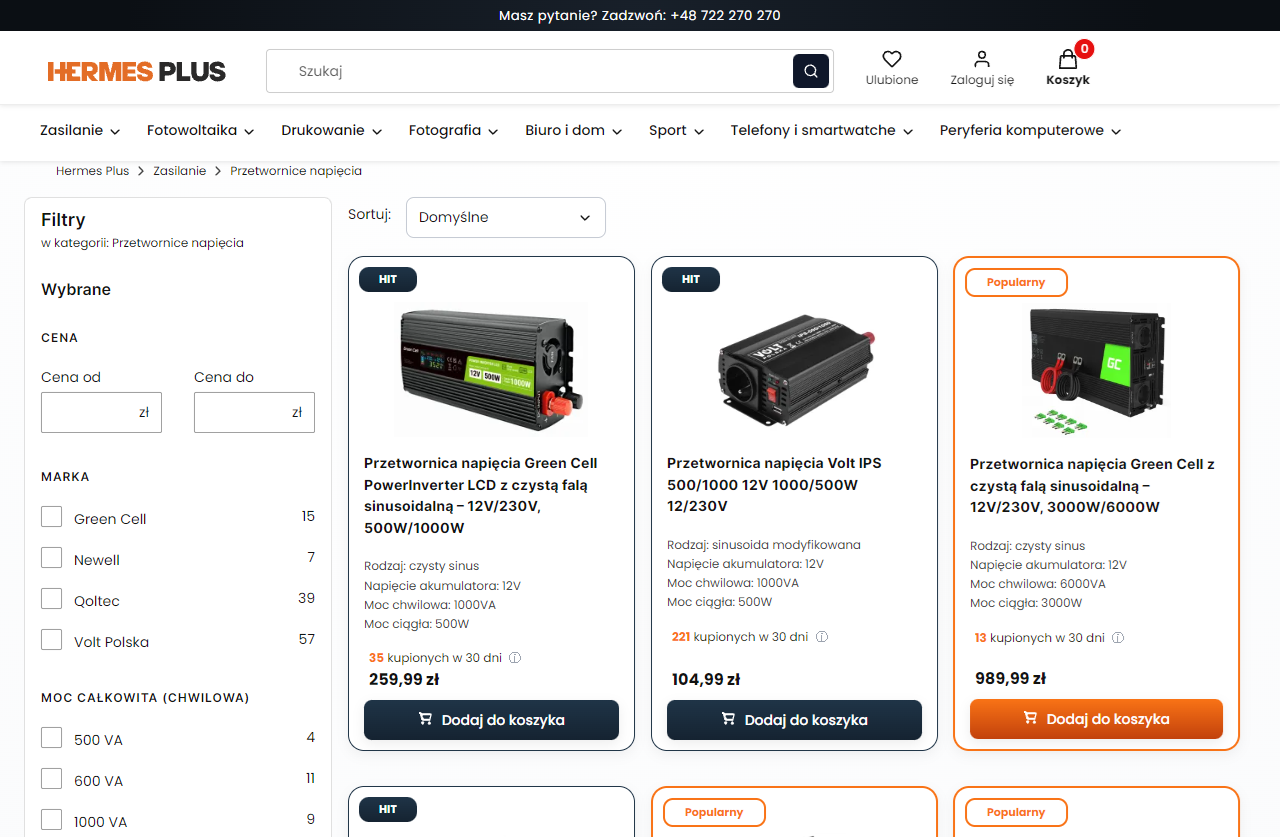Open the Sortuj Domyślne dropdown
1280x837 pixels.
(506, 217)
